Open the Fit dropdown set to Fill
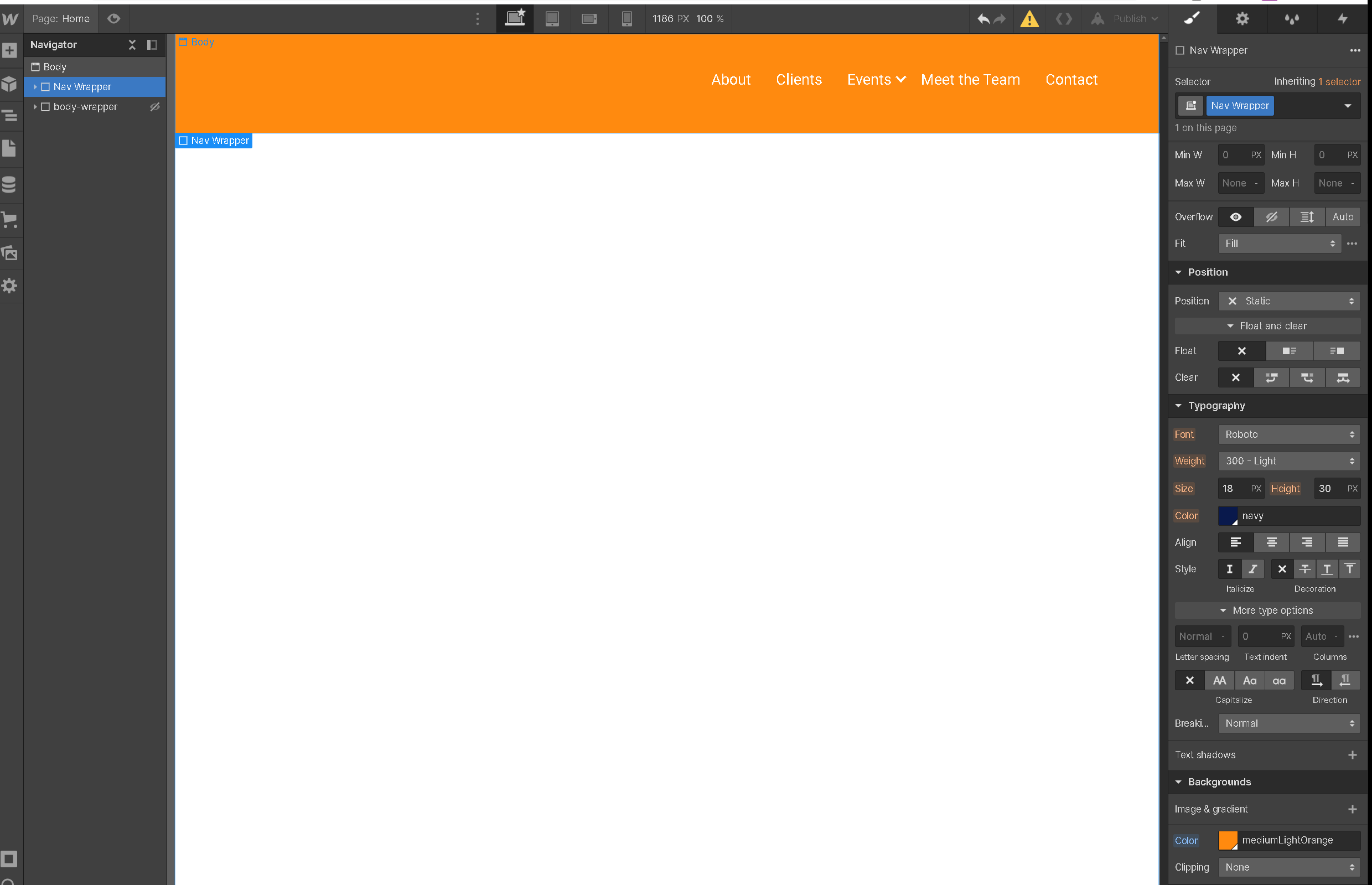 1278,243
